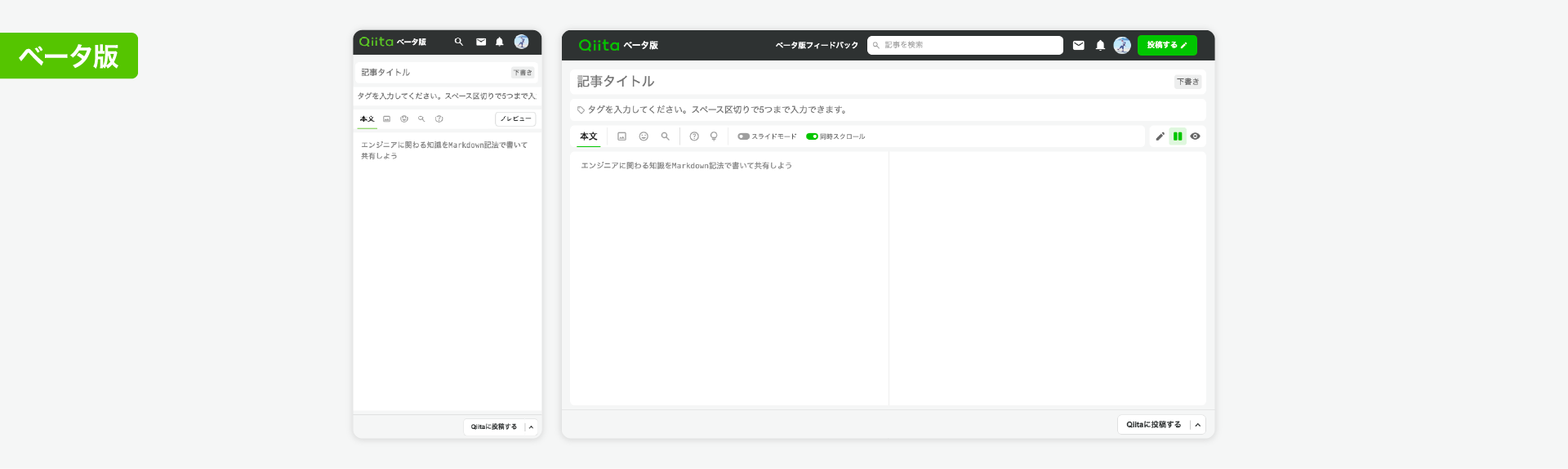Focus the tag input in the desktop editor
The width and height of the screenshot is (1568, 469).
tap(888, 109)
